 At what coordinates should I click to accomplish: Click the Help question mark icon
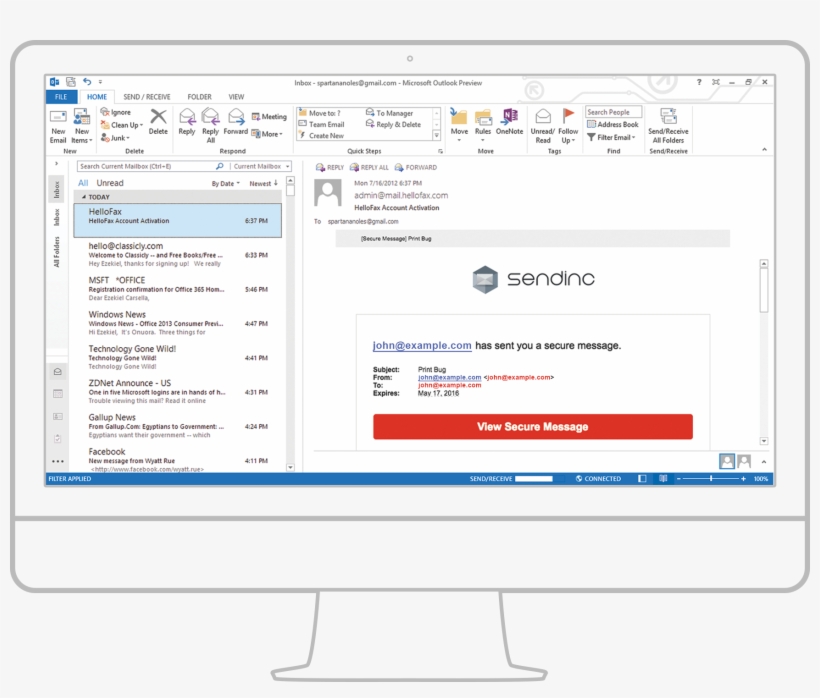[699, 82]
